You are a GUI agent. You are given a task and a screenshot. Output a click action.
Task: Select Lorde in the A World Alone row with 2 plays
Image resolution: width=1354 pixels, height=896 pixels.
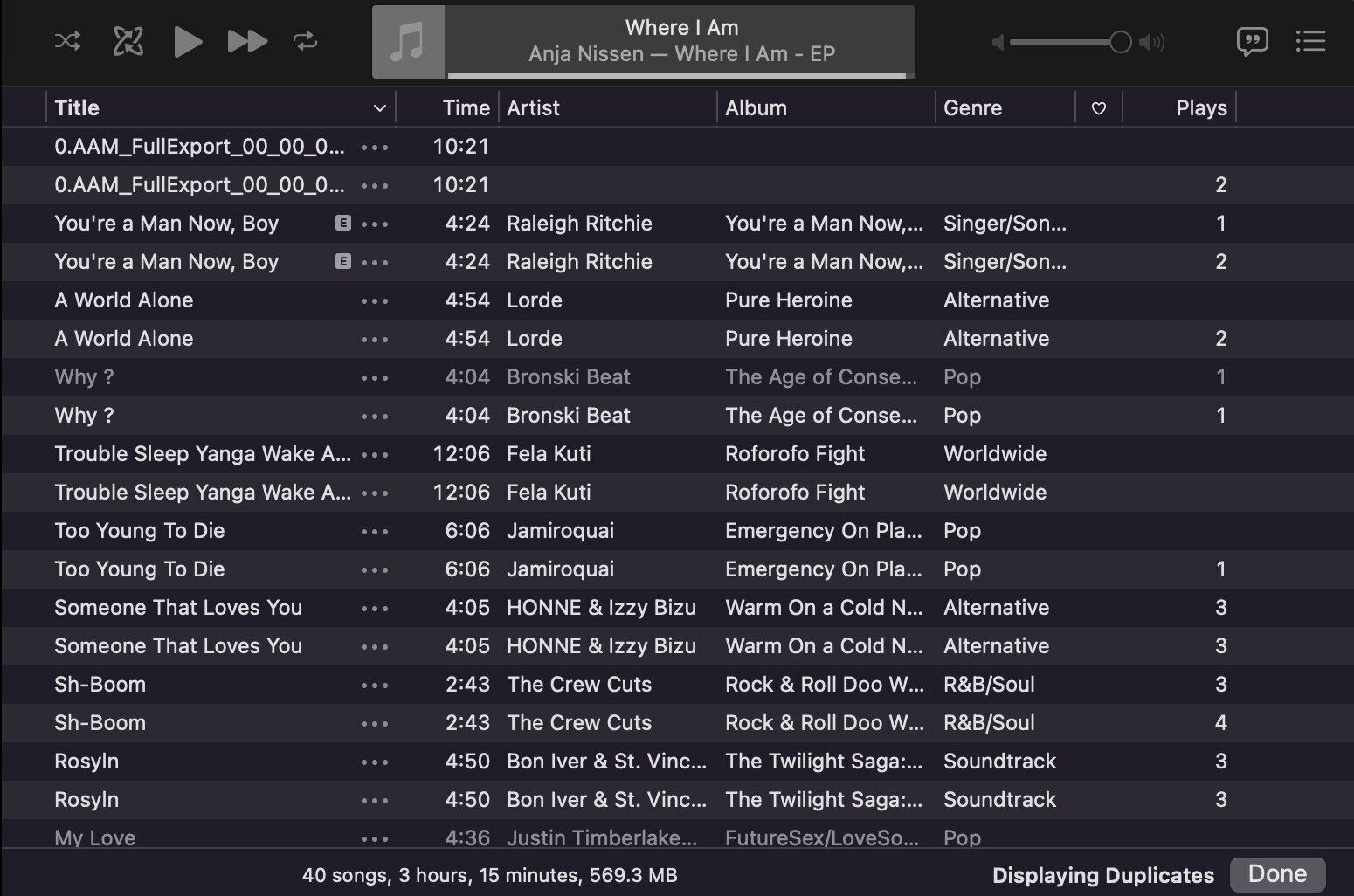535,339
